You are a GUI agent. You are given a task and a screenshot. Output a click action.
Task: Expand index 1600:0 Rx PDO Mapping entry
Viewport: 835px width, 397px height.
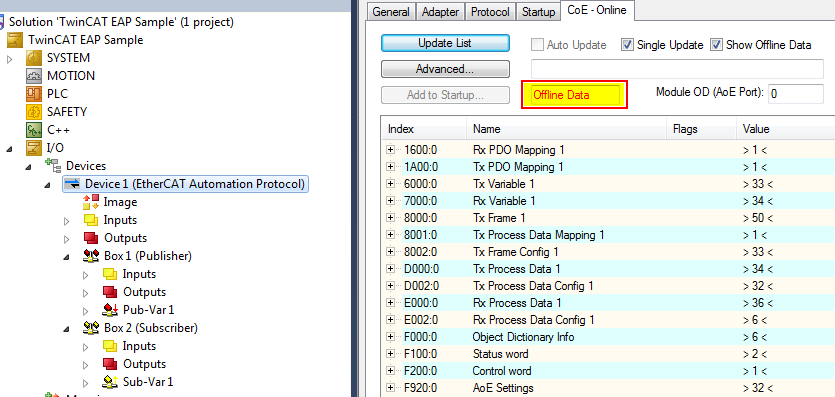pos(391,150)
